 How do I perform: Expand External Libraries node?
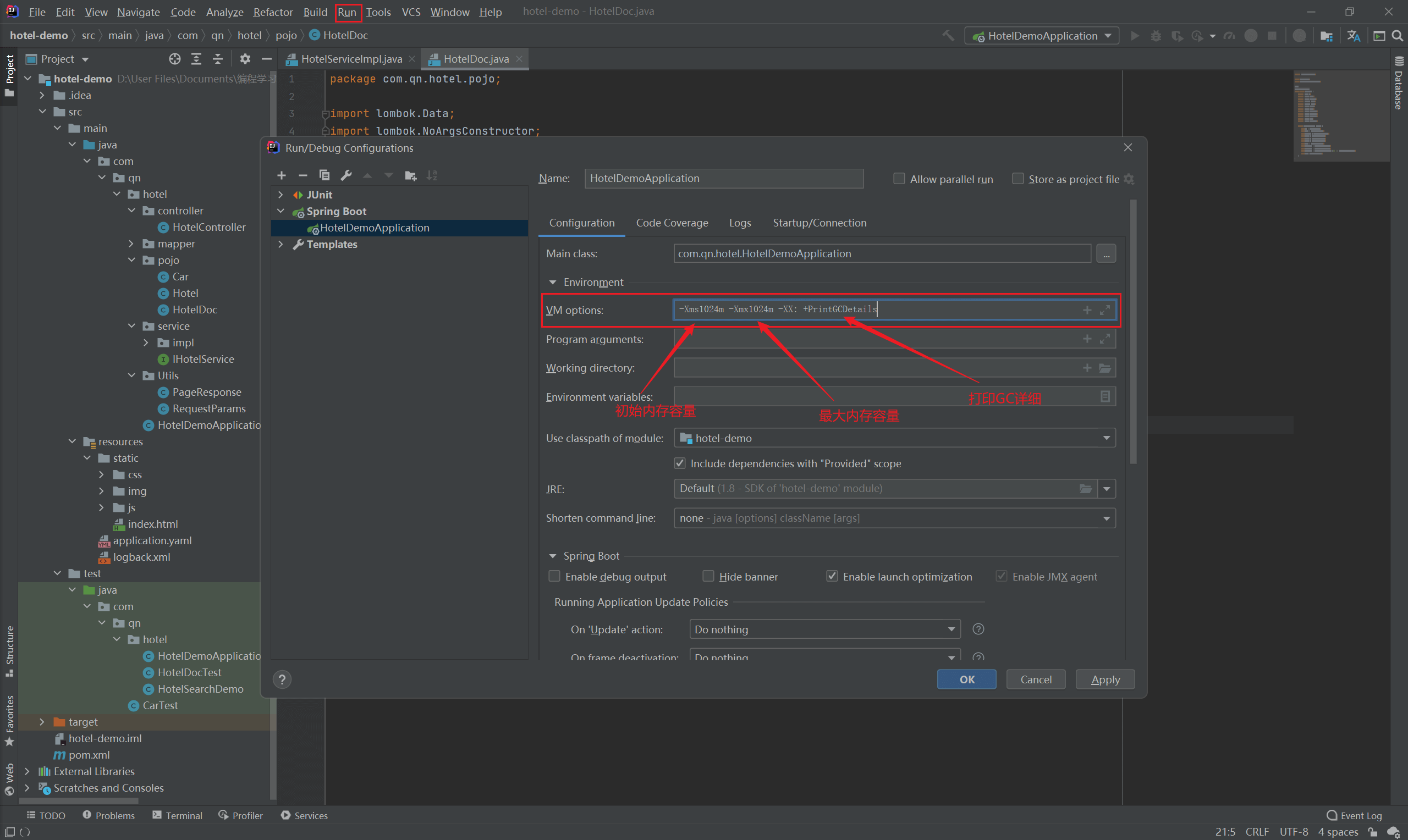26,771
